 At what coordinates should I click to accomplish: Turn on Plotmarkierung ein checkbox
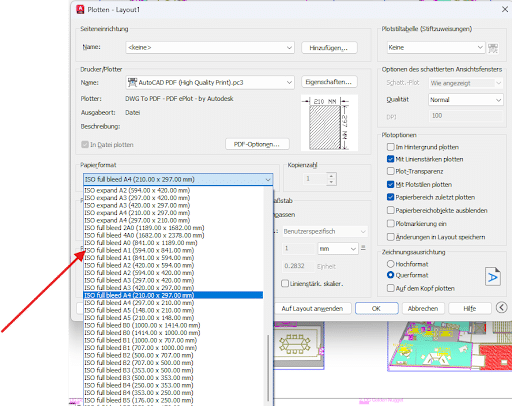point(390,223)
